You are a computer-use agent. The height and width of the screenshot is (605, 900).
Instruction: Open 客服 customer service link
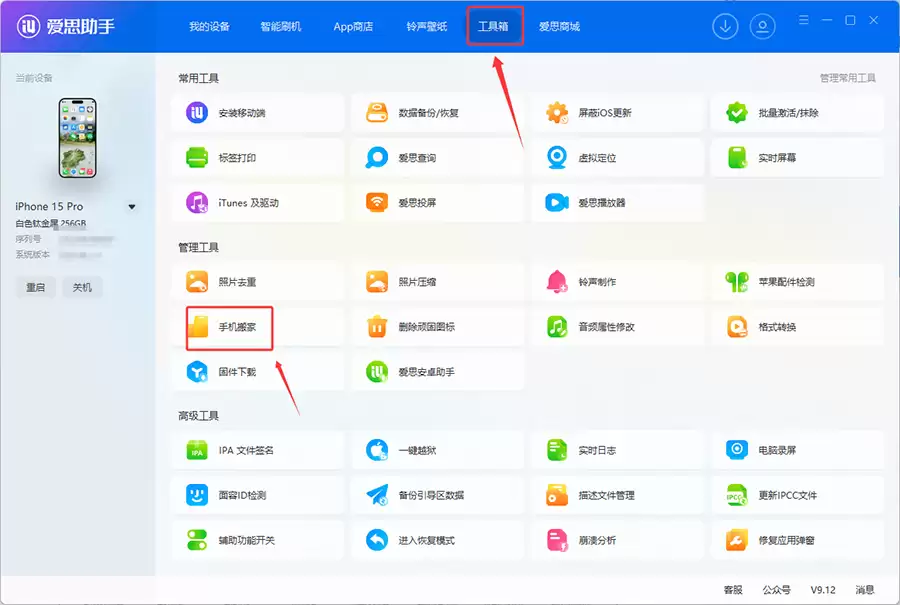(733, 590)
